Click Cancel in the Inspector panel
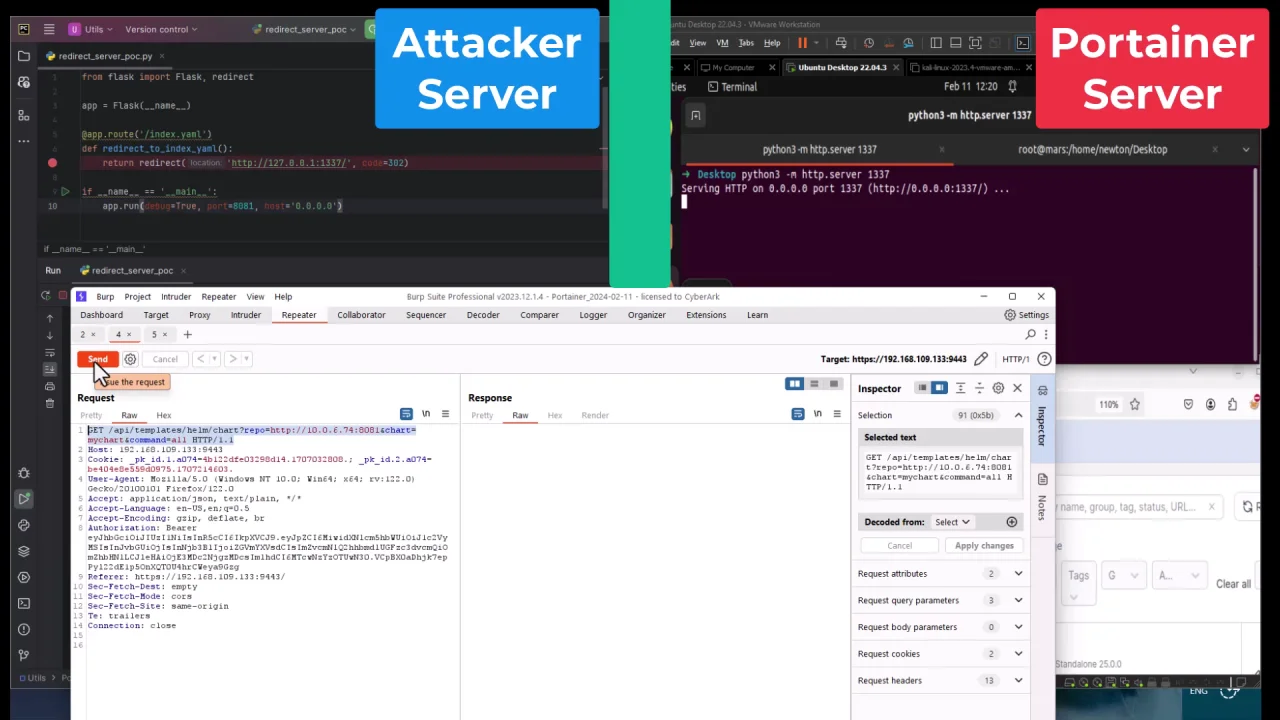 coord(900,546)
